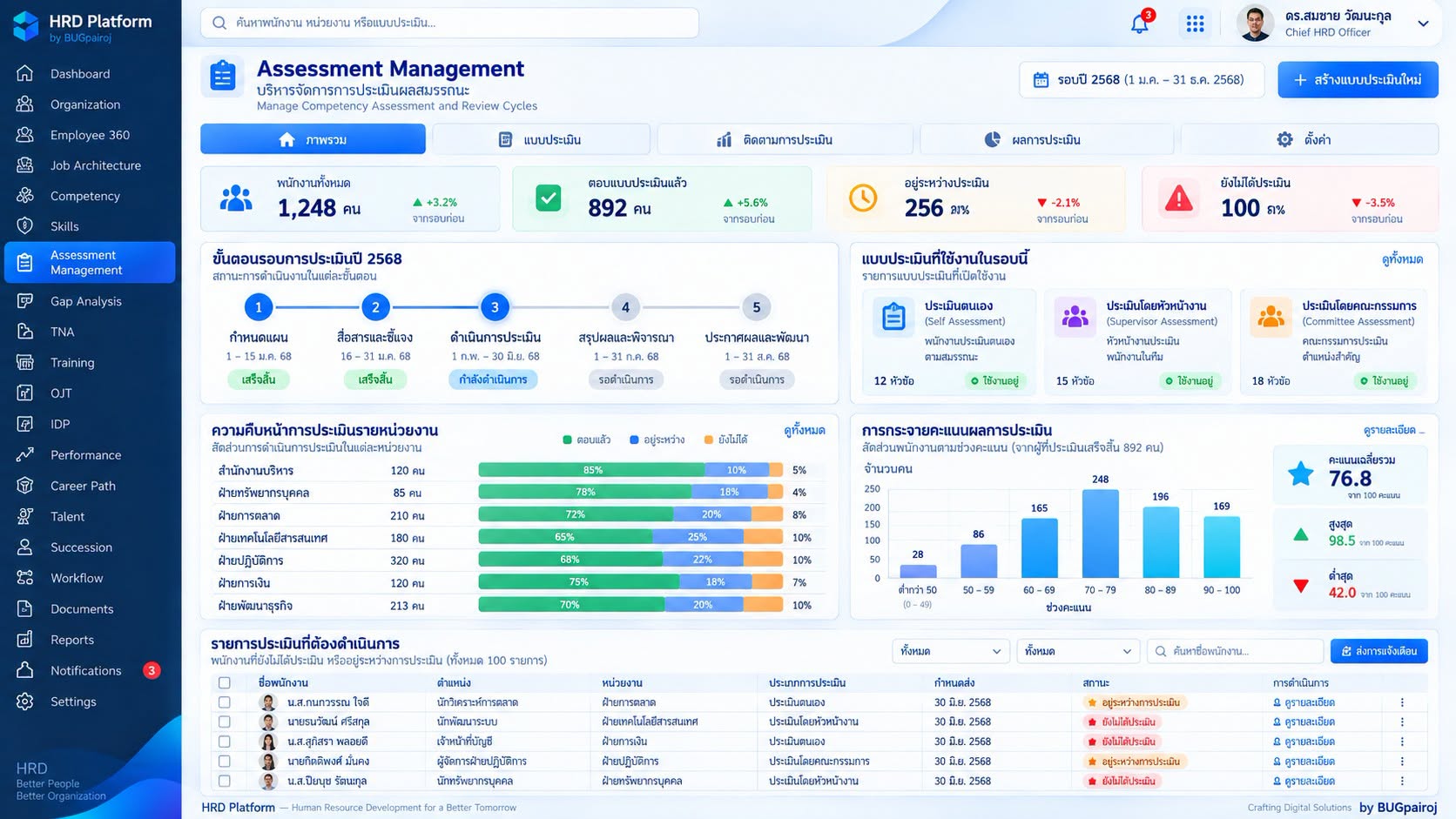Image resolution: width=1456 pixels, height=819 pixels.
Task: Click step 3 ดำเนินการประเมิน marker
Action: coord(495,307)
